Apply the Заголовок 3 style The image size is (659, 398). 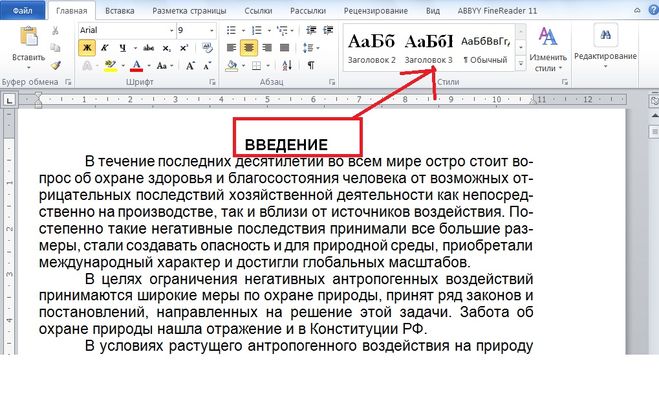[429, 47]
